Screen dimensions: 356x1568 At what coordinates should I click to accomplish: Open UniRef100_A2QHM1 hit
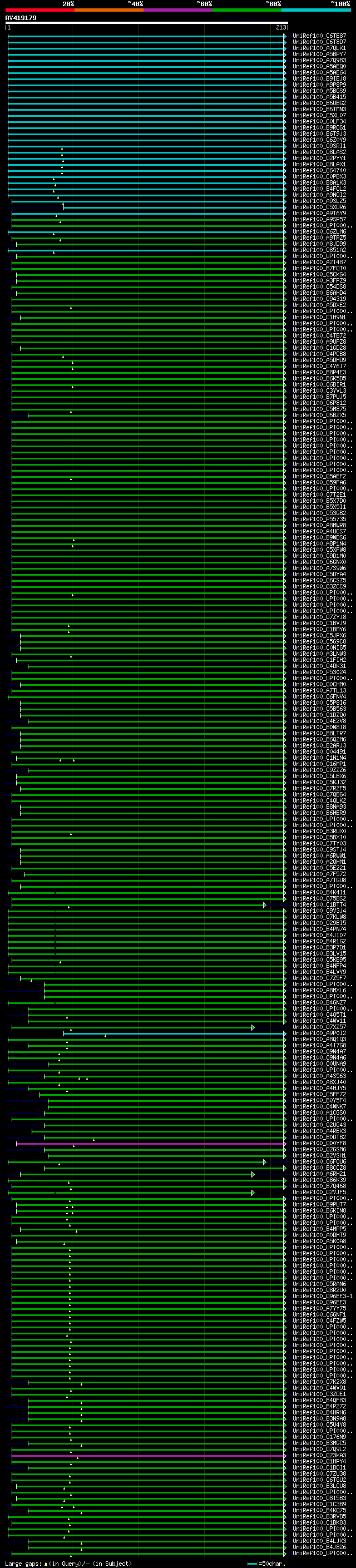point(319,862)
